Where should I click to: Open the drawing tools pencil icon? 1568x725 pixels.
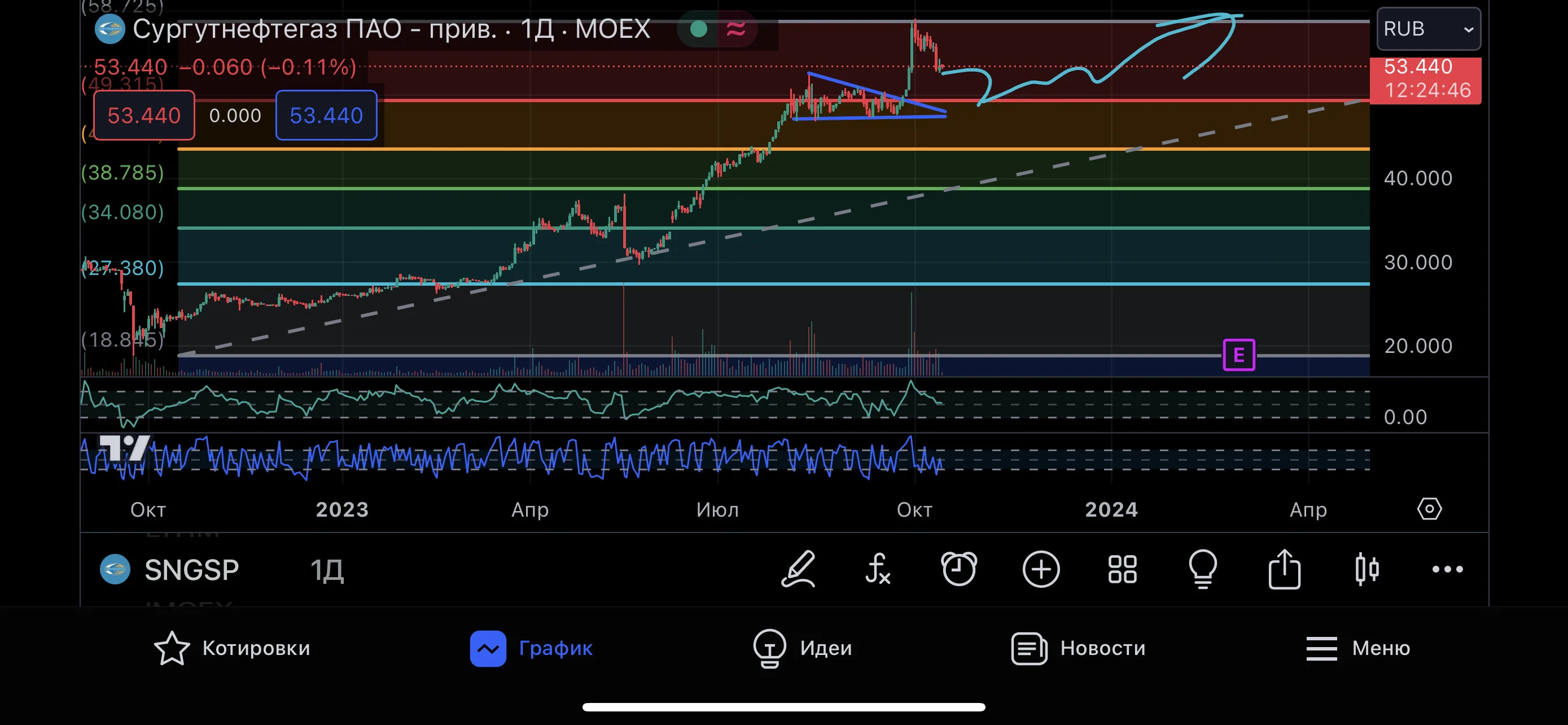pyautogui.click(x=798, y=569)
